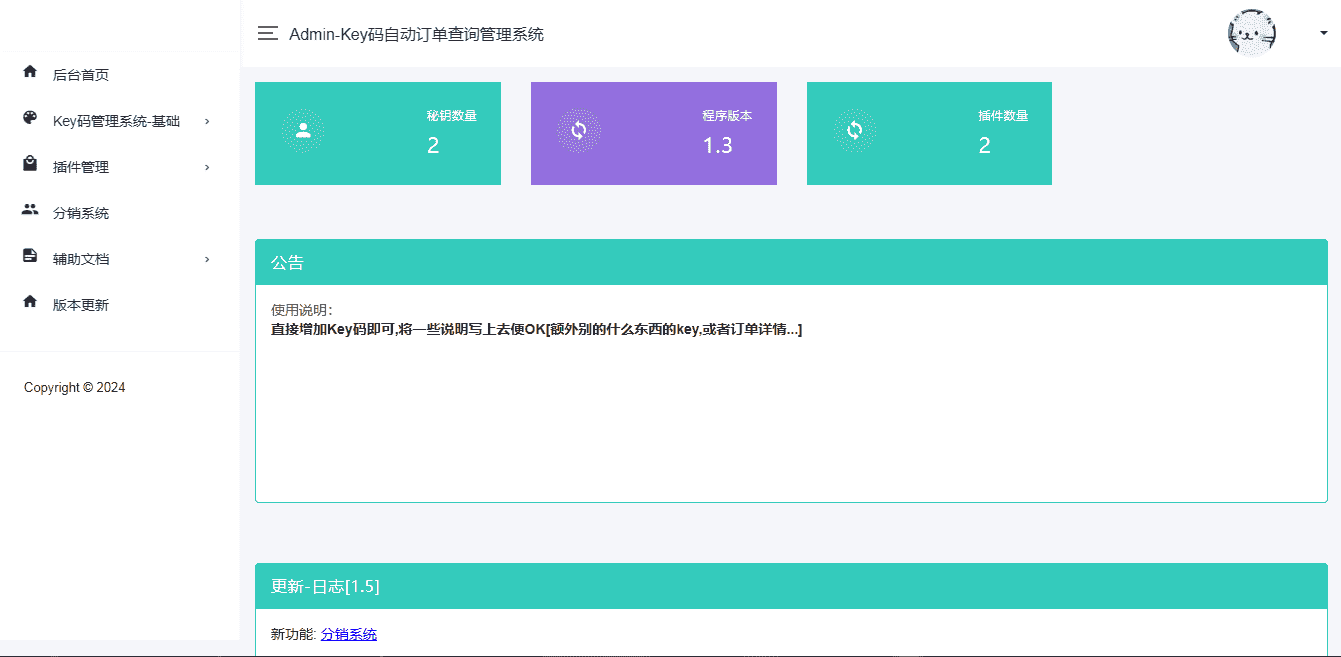Click the people icon beside 分销系统

tap(30, 210)
